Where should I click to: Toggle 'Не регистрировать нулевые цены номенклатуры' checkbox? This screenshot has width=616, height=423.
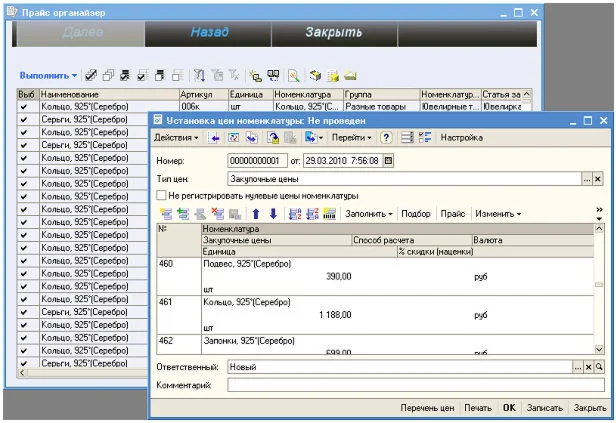(x=161, y=196)
